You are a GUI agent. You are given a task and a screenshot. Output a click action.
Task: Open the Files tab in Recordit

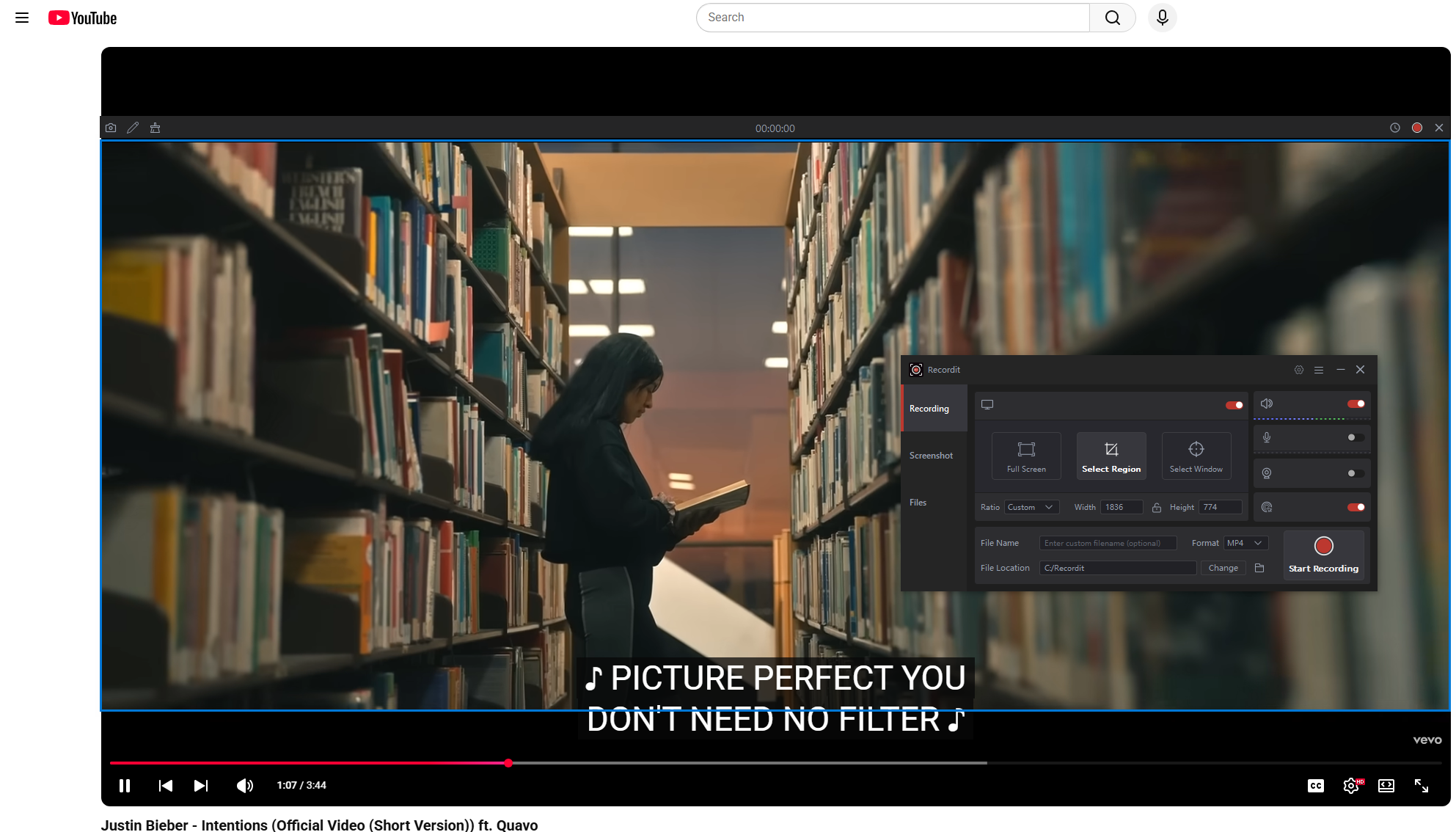[x=918, y=503]
